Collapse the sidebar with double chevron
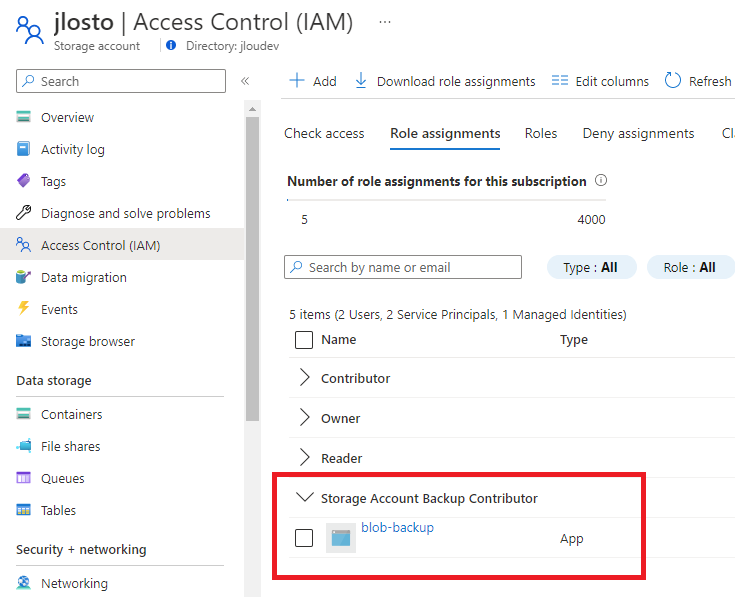Image resolution: width=735 pixels, height=597 pixels. 245,81
